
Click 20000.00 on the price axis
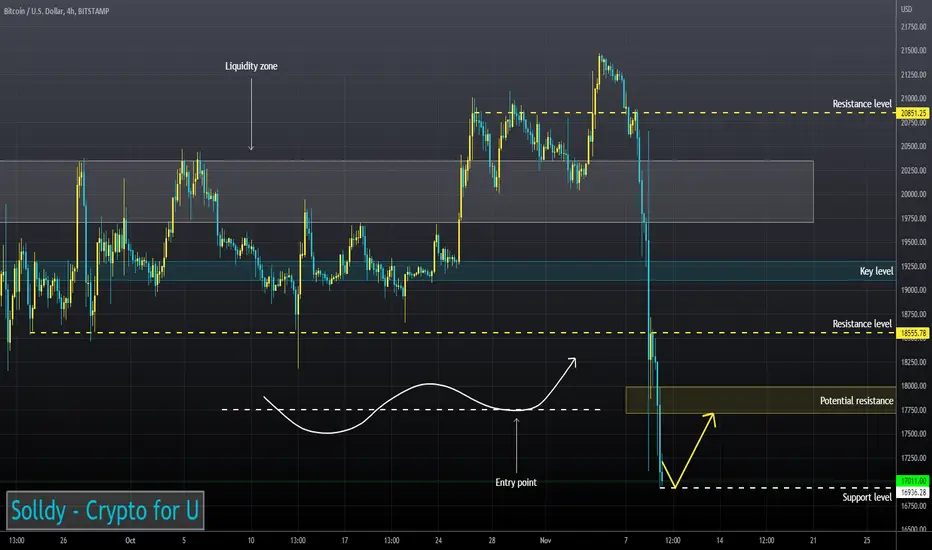click(x=914, y=194)
